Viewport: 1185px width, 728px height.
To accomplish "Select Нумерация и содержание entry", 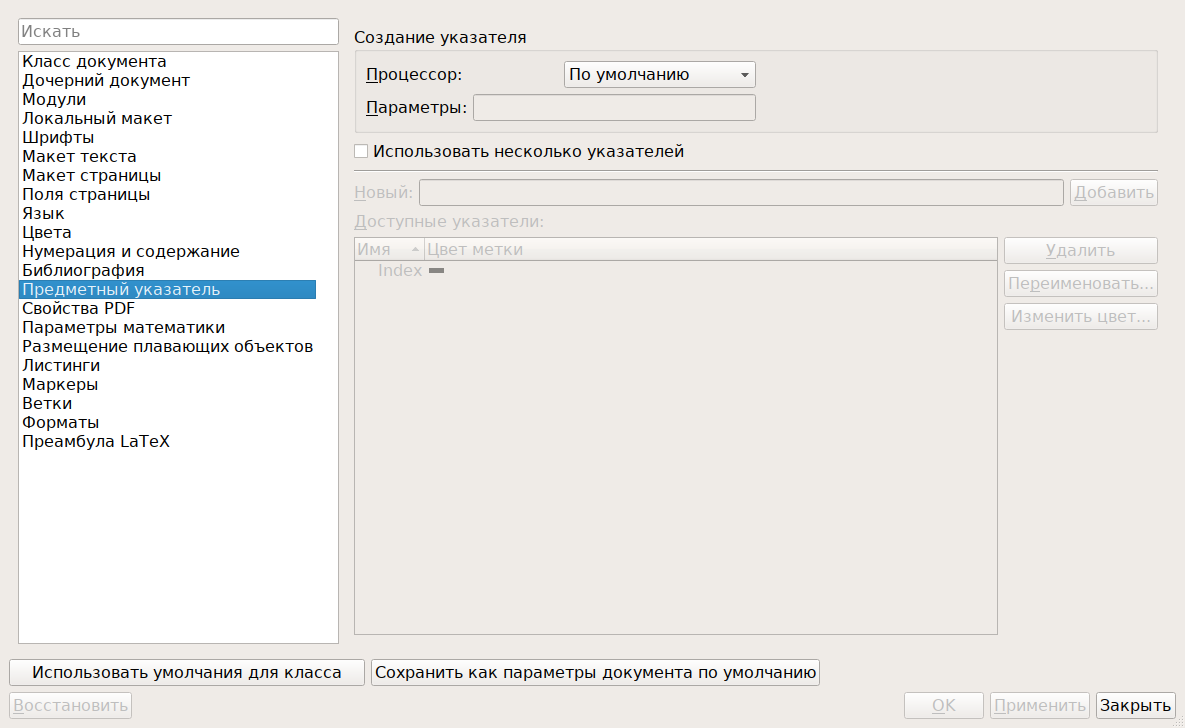I will (x=167, y=252).
